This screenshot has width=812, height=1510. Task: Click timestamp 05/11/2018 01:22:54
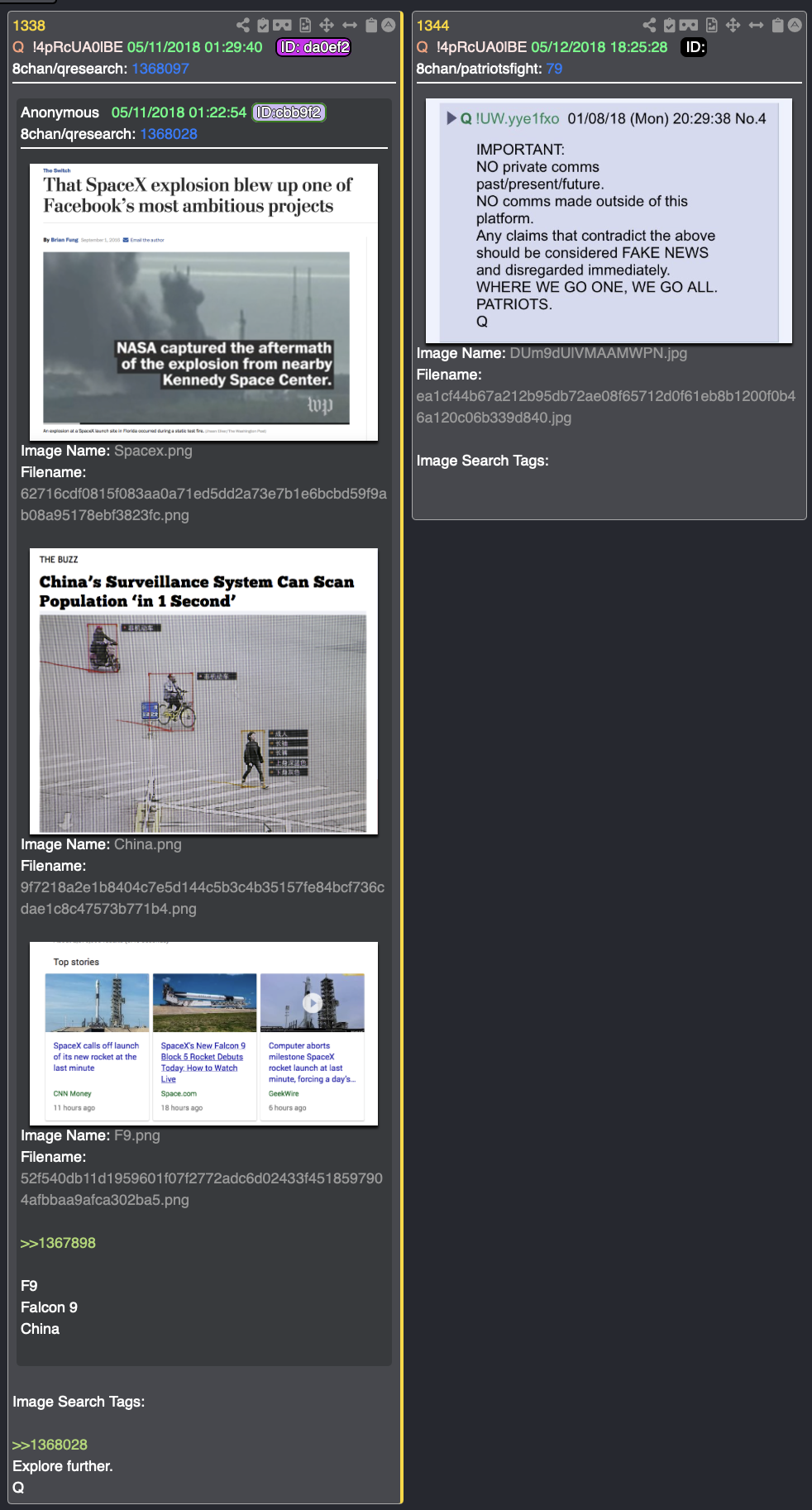(179, 112)
